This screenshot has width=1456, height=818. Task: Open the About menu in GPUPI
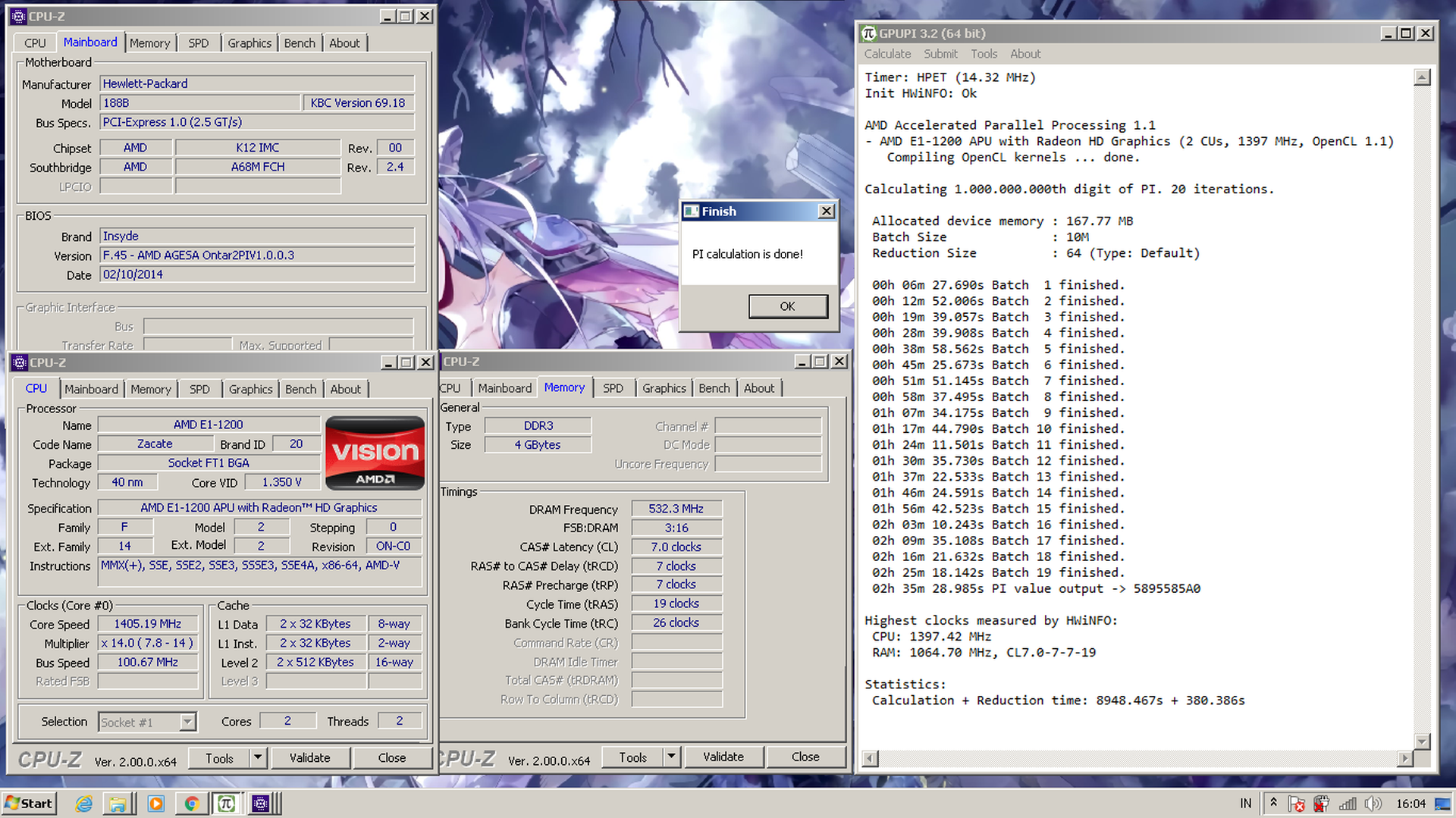tap(1025, 54)
